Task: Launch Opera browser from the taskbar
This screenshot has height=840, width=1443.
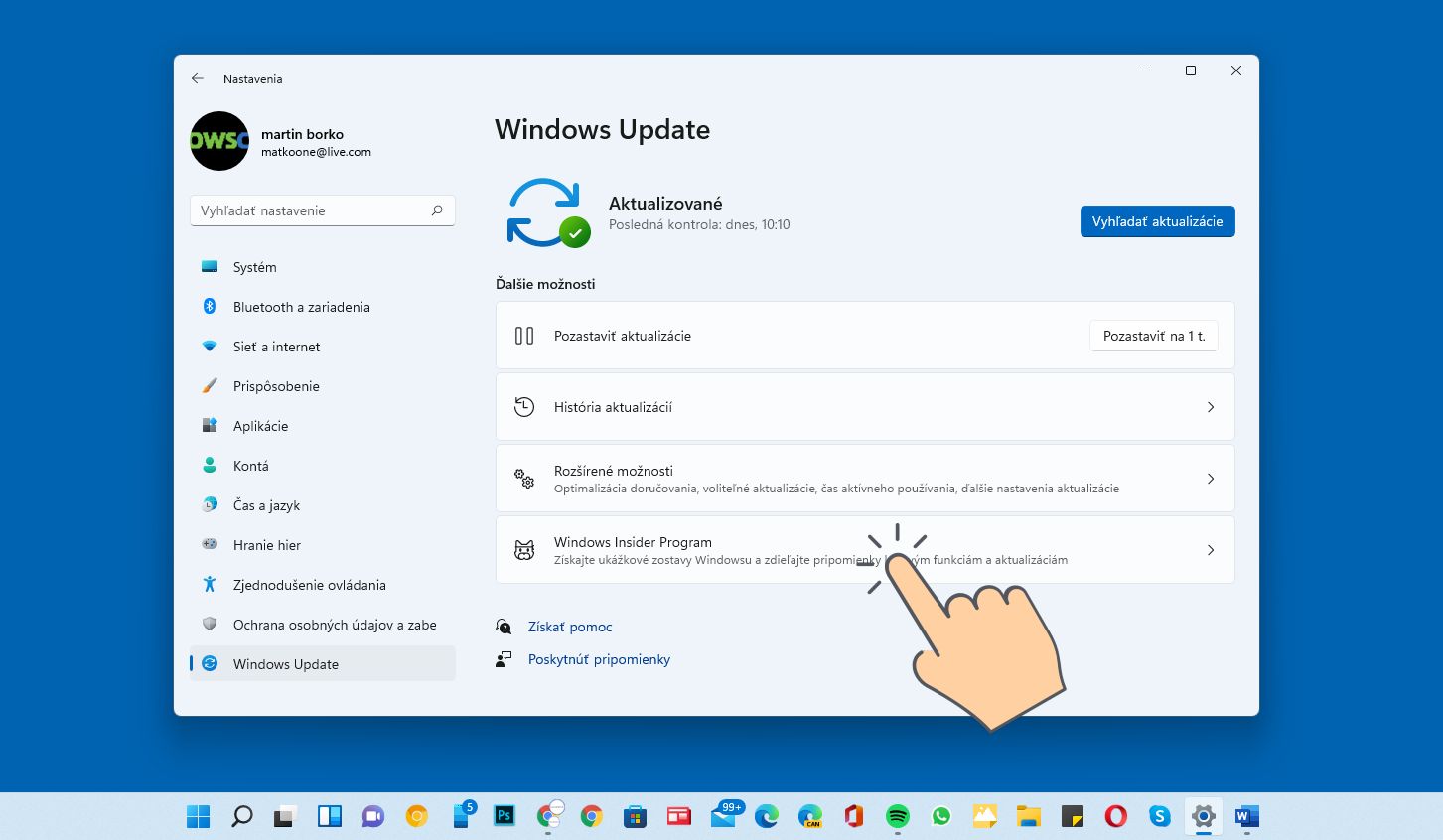Action: 1115,816
